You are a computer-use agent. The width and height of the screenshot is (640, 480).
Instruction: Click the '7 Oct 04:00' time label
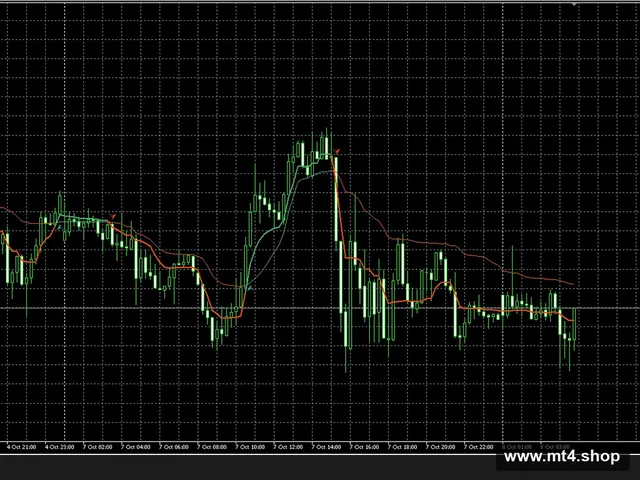[136, 447]
